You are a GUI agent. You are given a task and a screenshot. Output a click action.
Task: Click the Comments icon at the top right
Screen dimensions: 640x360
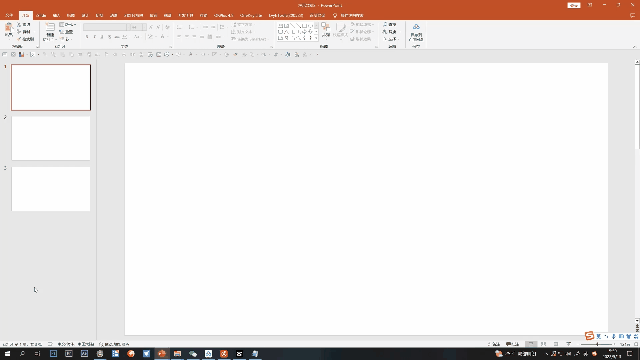(x=632, y=16)
